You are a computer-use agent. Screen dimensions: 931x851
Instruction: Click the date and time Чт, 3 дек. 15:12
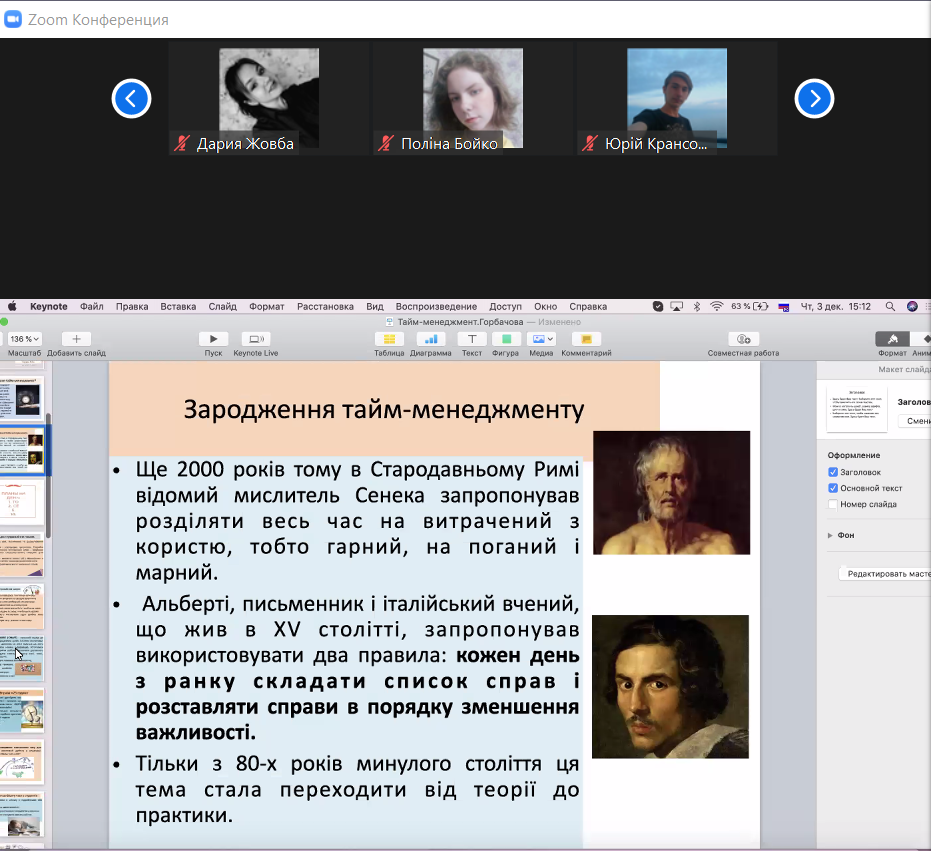point(835,306)
